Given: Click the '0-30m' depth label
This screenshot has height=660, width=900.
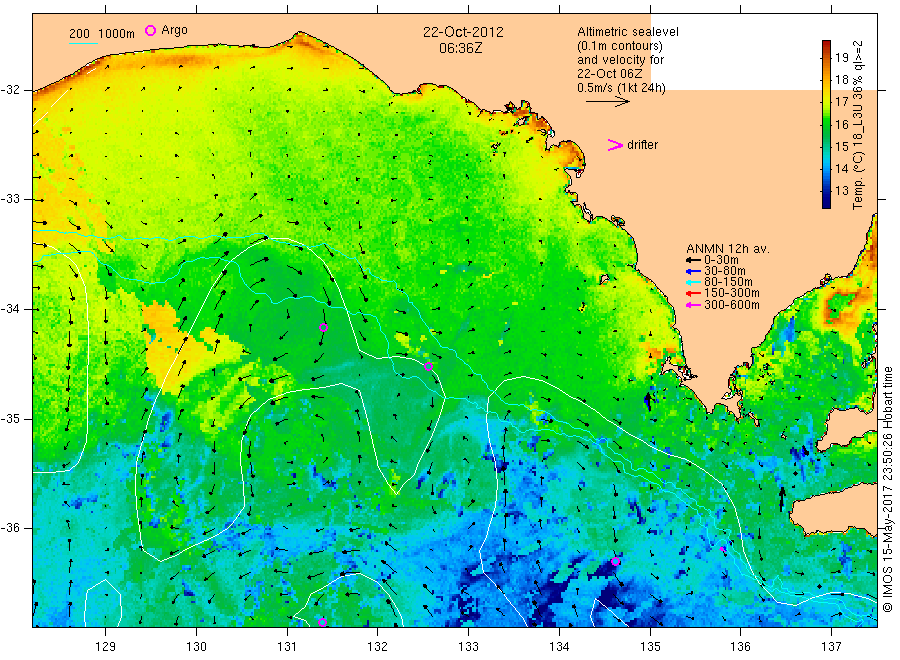Looking at the screenshot, I should tap(721, 261).
